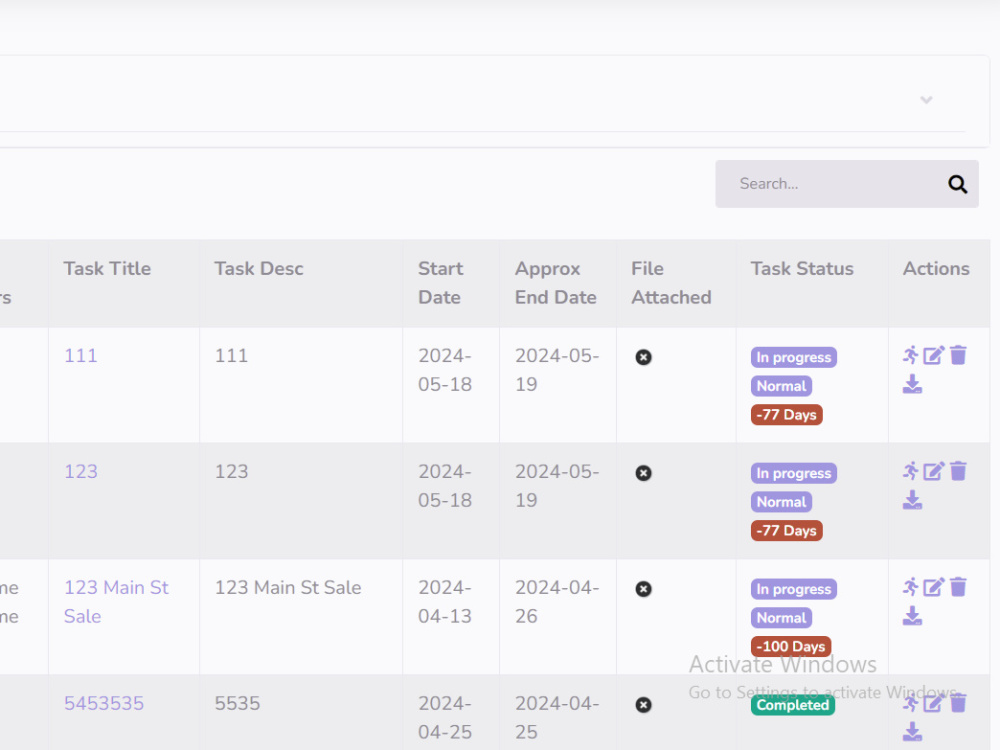
Task: Open the "5453535" task link
Action: click(104, 703)
